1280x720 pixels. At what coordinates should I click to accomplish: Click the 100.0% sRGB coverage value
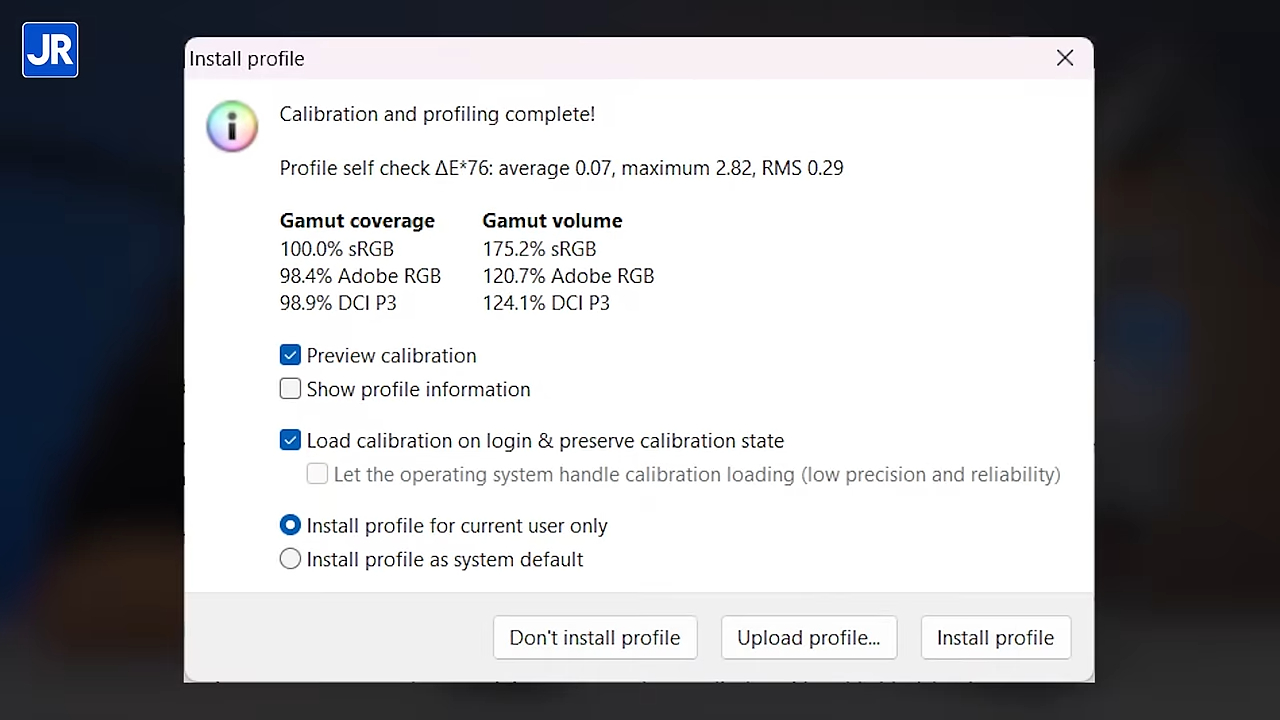[x=337, y=249]
